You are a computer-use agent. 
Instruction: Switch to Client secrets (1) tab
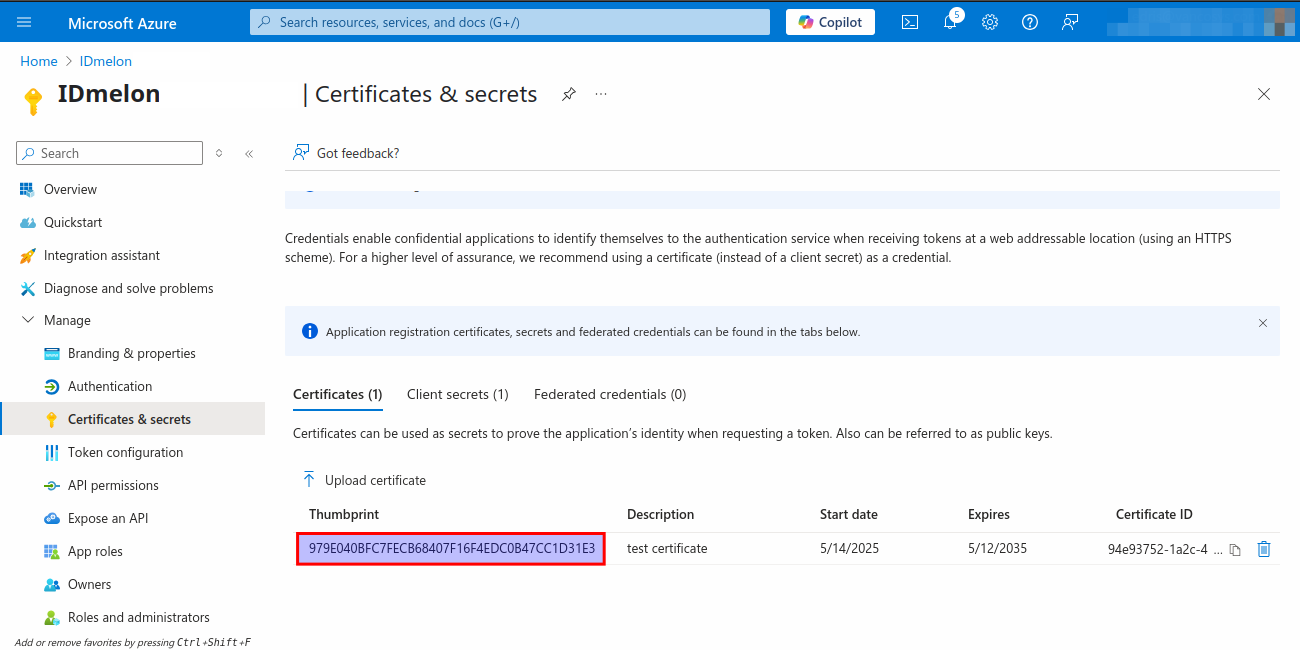(x=458, y=394)
